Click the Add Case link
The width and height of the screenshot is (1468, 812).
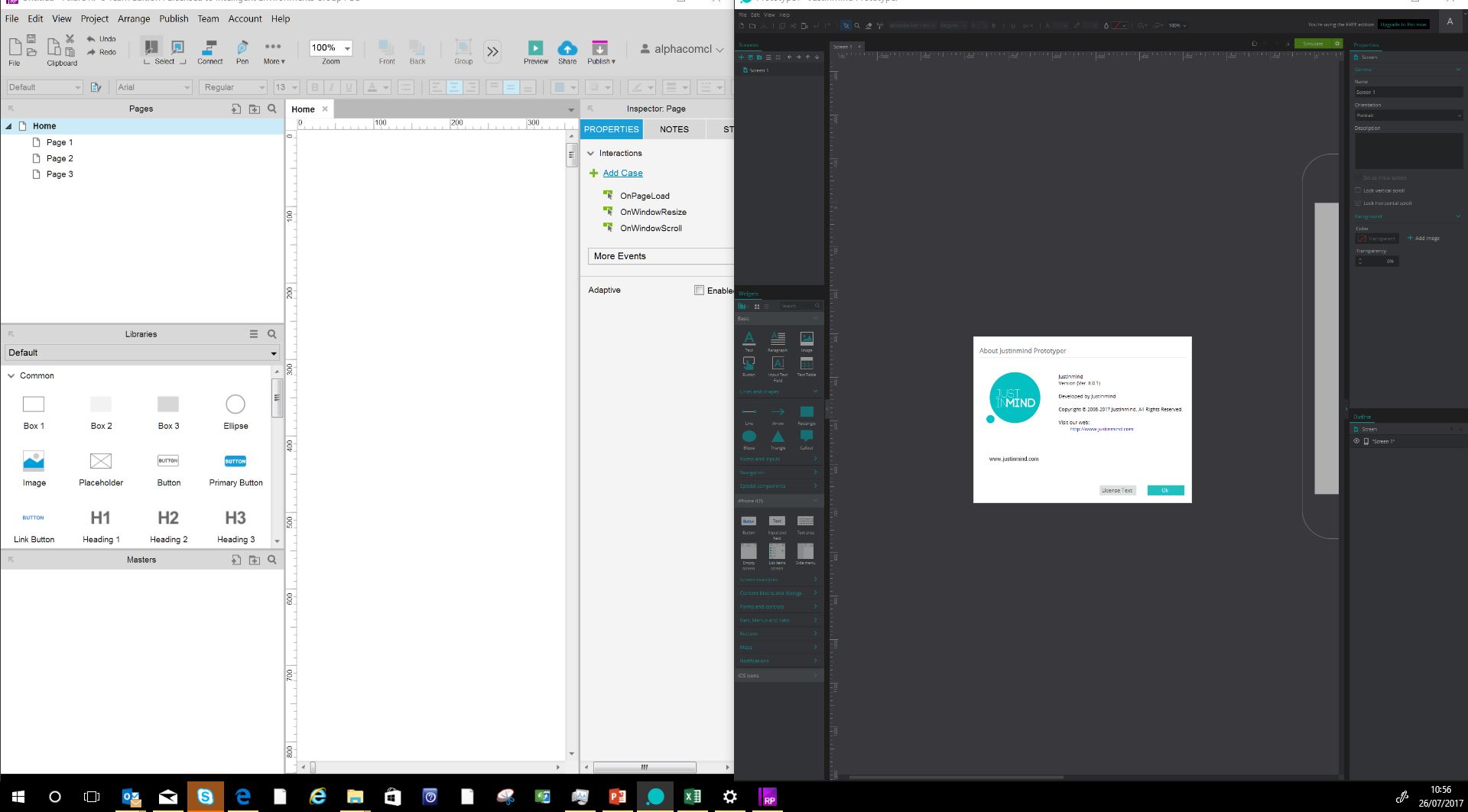pyautogui.click(x=622, y=174)
